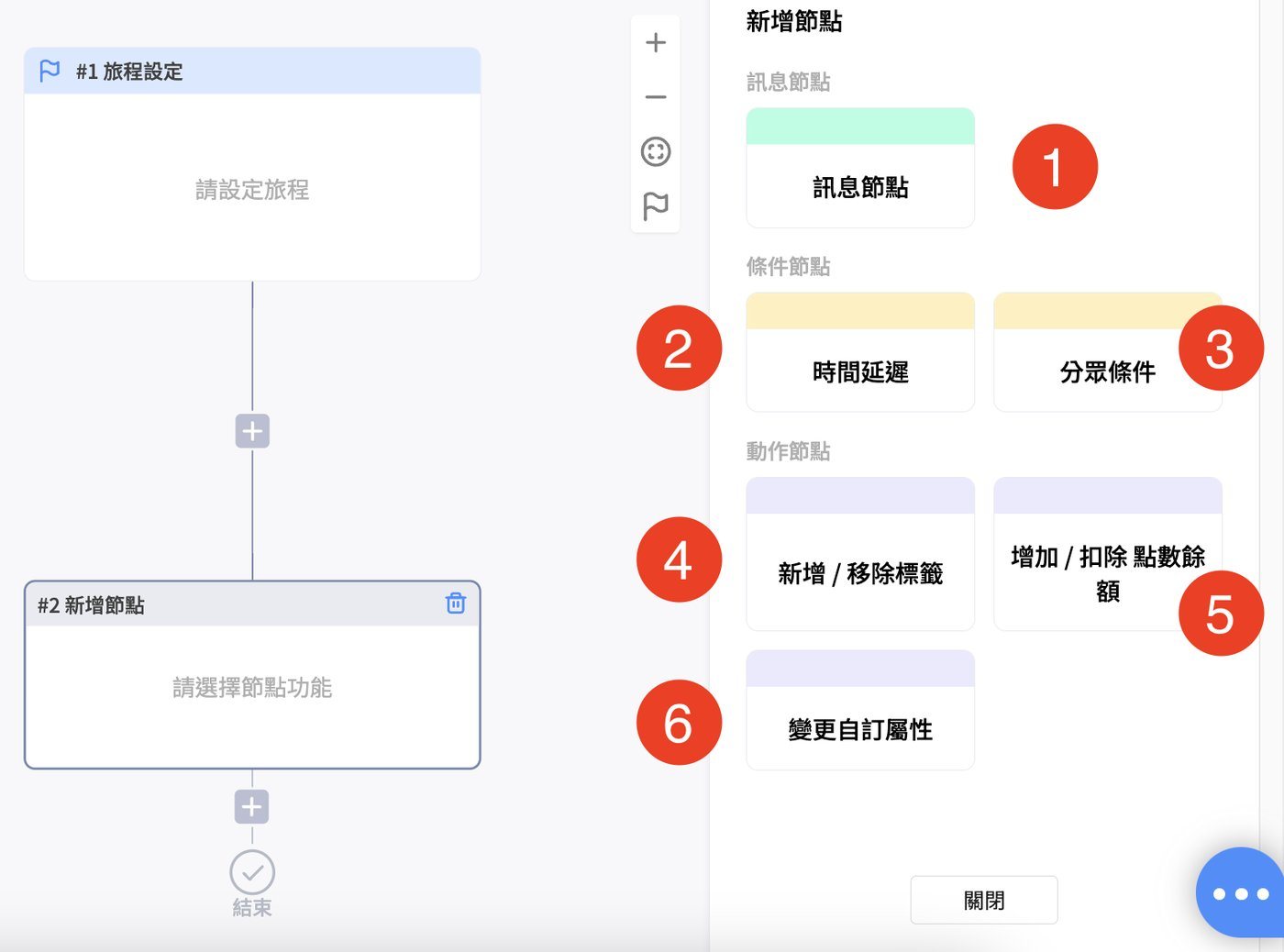The height and width of the screenshot is (952, 1284).
Task: Pick the 新增 / 移除標籤 action node
Action: (x=860, y=554)
